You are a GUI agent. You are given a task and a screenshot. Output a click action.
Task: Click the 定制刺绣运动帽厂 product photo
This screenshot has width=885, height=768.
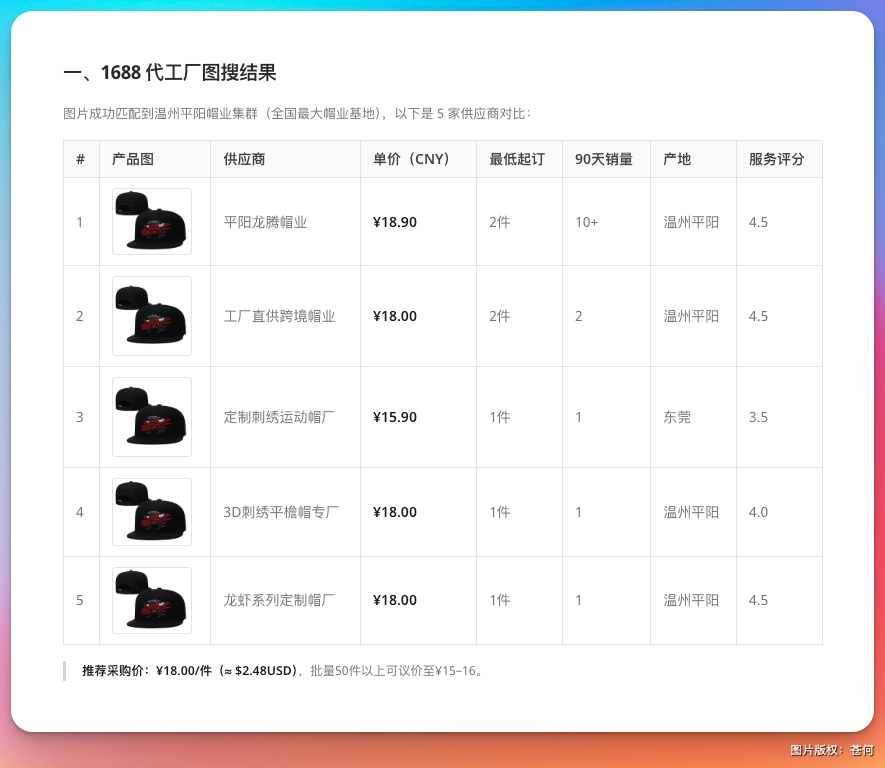pos(151,417)
